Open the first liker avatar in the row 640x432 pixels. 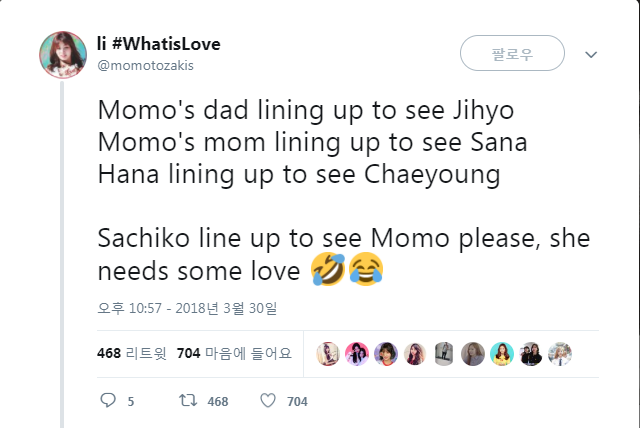[x=327, y=353]
